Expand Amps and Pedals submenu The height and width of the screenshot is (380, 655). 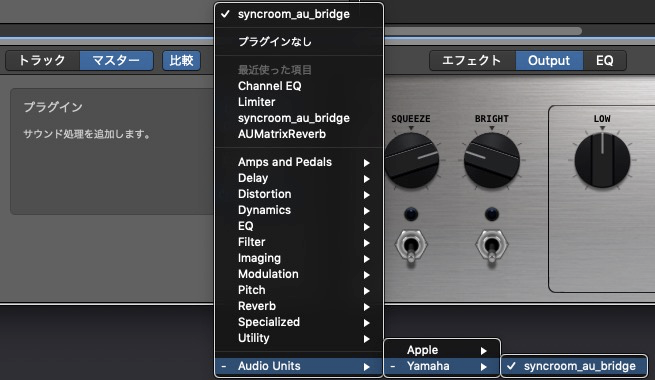299,162
